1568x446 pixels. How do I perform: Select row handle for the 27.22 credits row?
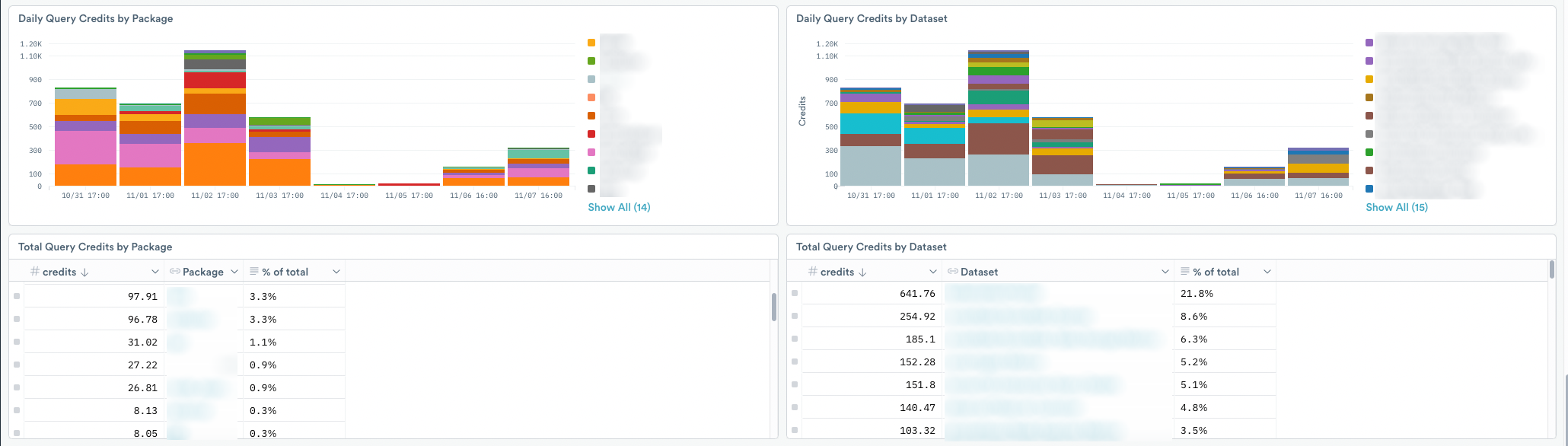pyautogui.click(x=17, y=365)
